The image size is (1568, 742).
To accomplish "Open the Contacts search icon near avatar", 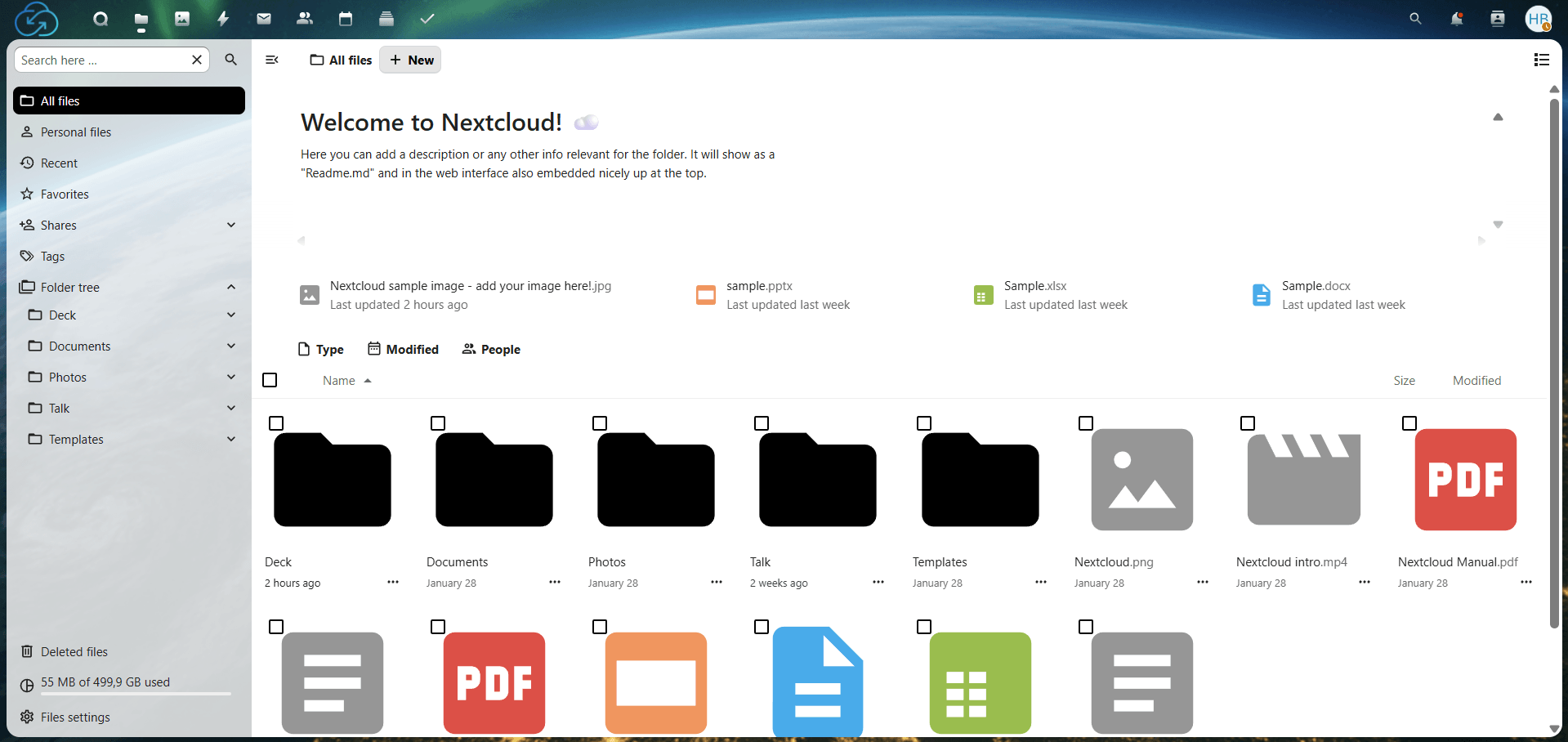I will [1497, 18].
